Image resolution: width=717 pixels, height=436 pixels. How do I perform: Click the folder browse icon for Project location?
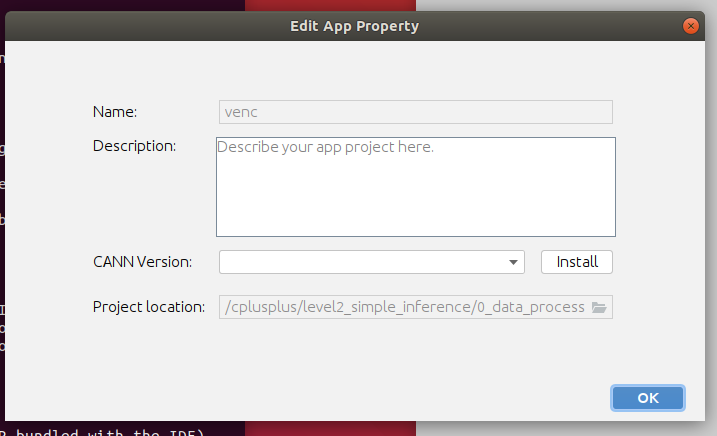tap(599, 307)
